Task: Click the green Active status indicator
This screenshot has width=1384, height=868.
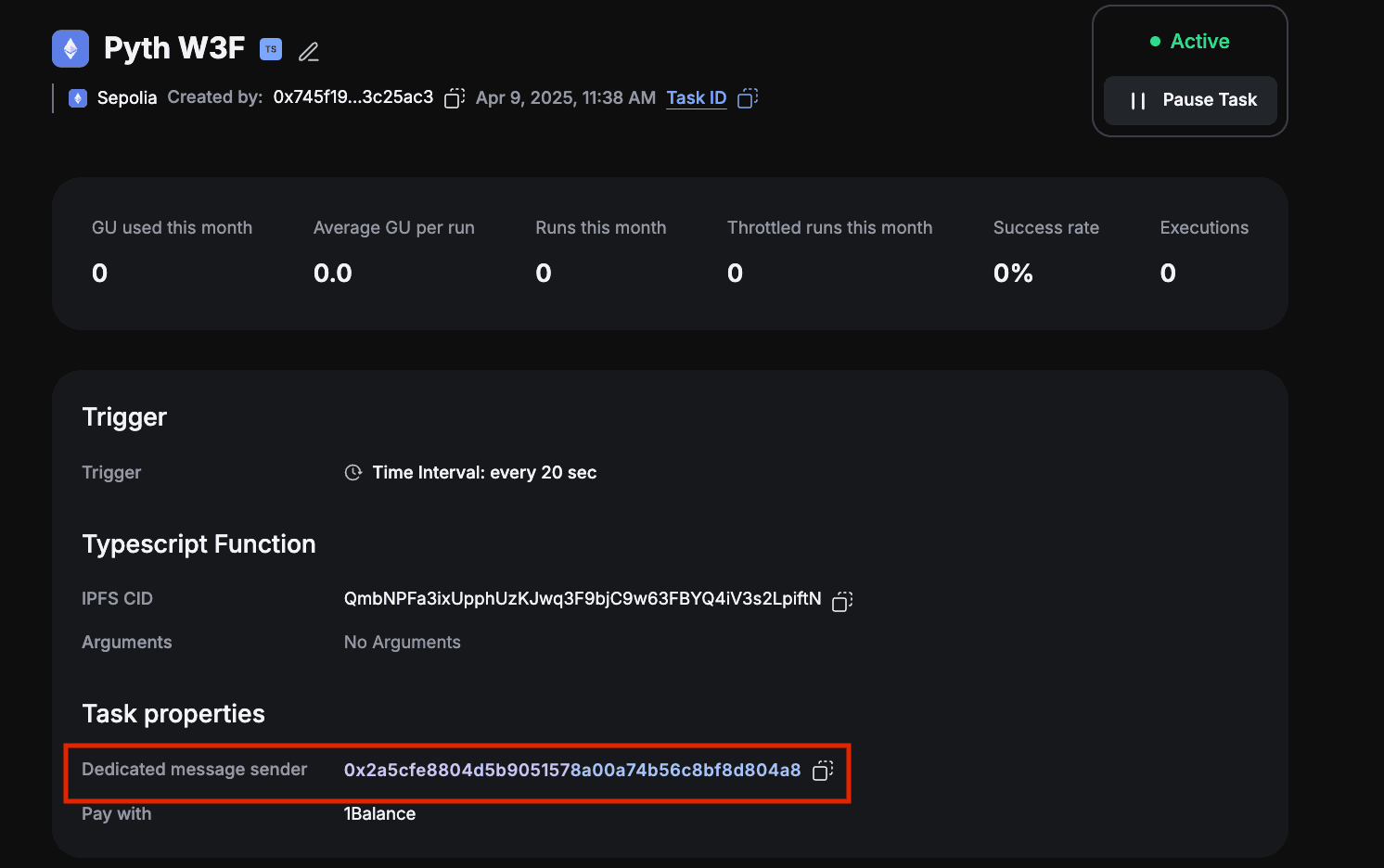Action: coord(1190,42)
